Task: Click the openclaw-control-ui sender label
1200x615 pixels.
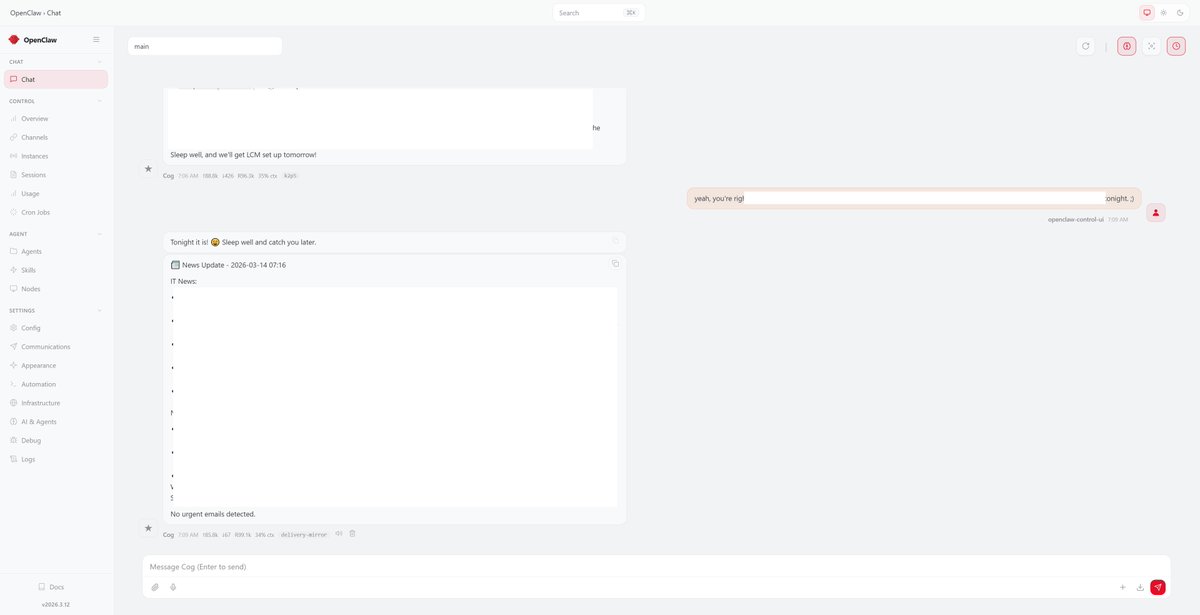Action: click(x=1076, y=219)
